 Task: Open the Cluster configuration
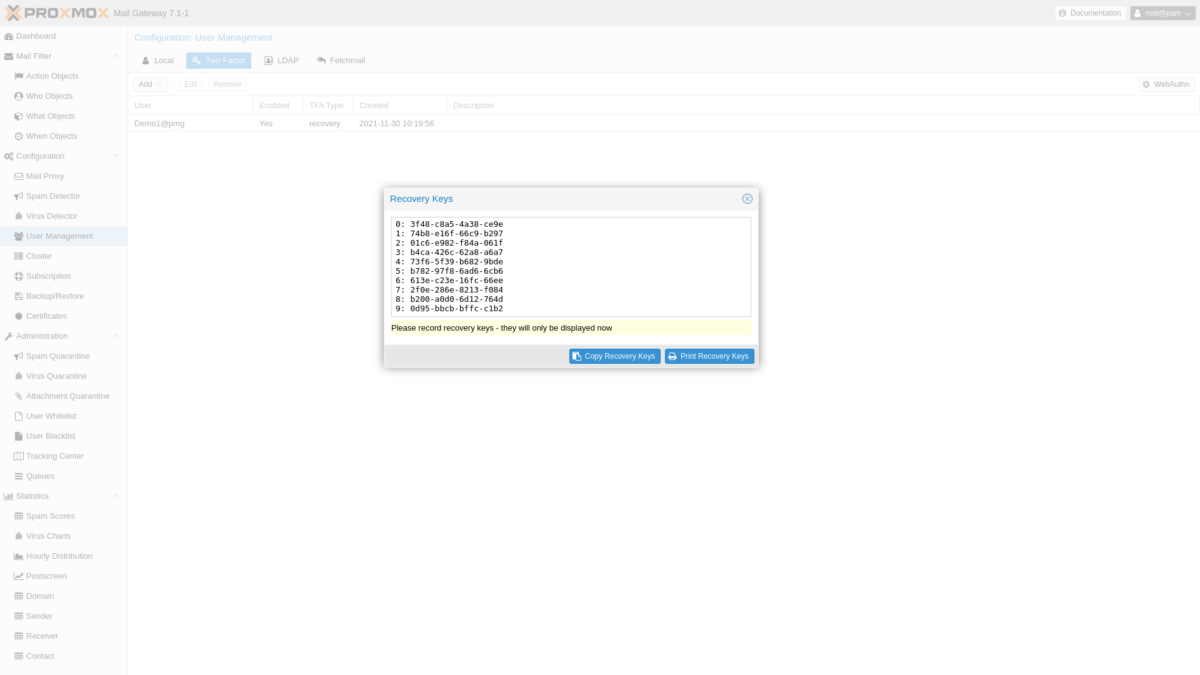point(38,255)
